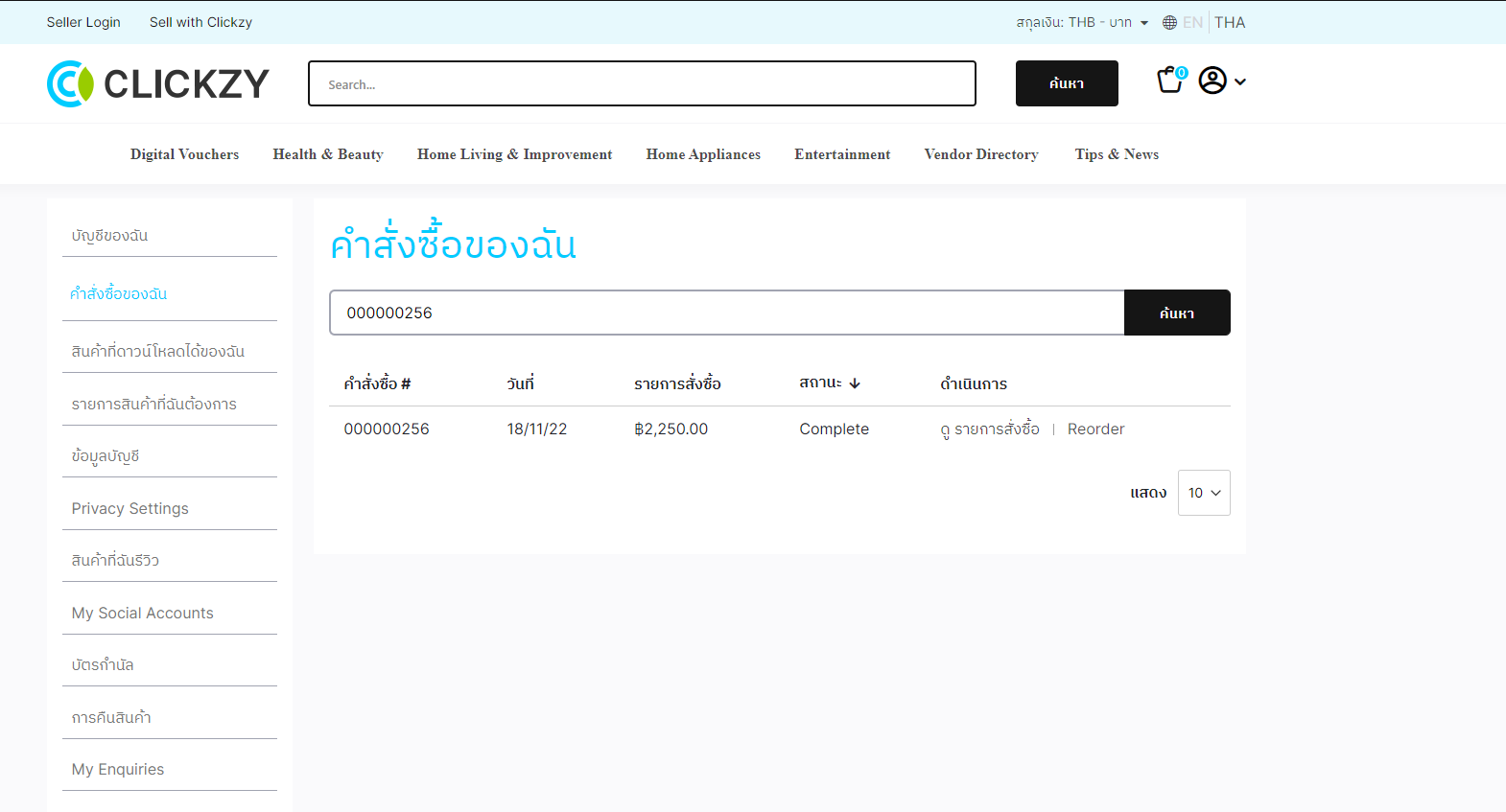
Task: Open the THB currency dropdown
Action: [x=1082, y=22]
